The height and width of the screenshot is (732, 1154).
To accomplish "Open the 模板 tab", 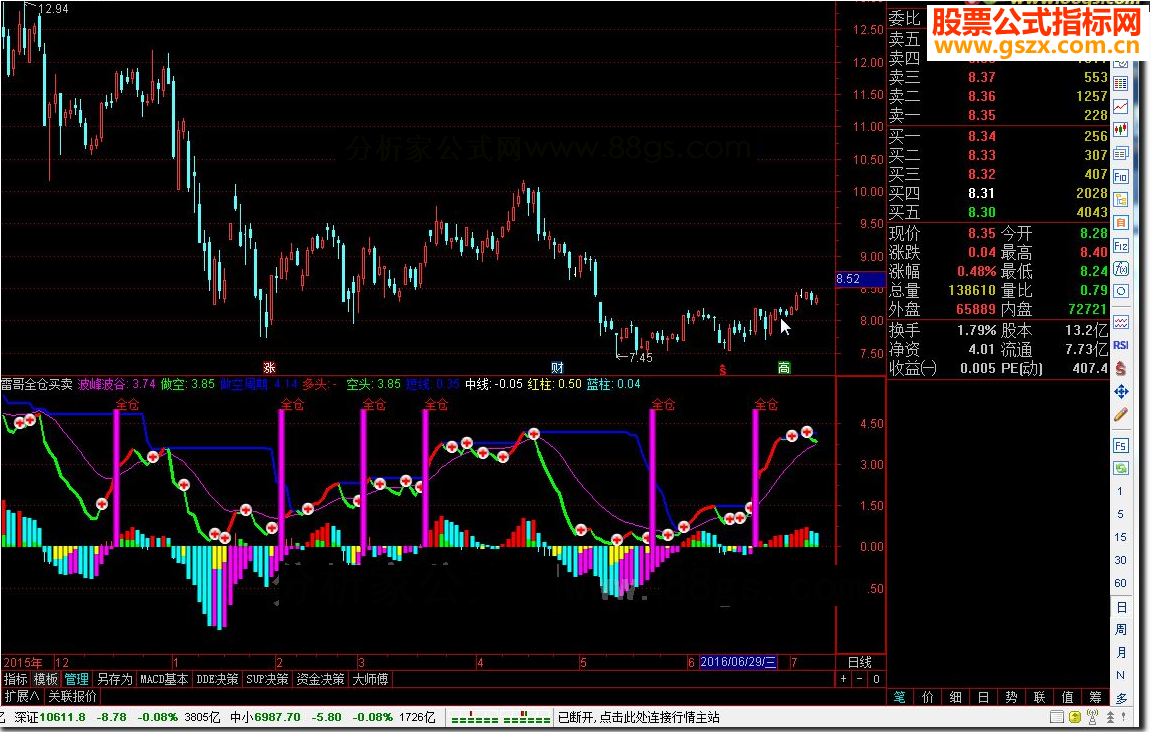I will [x=46, y=679].
